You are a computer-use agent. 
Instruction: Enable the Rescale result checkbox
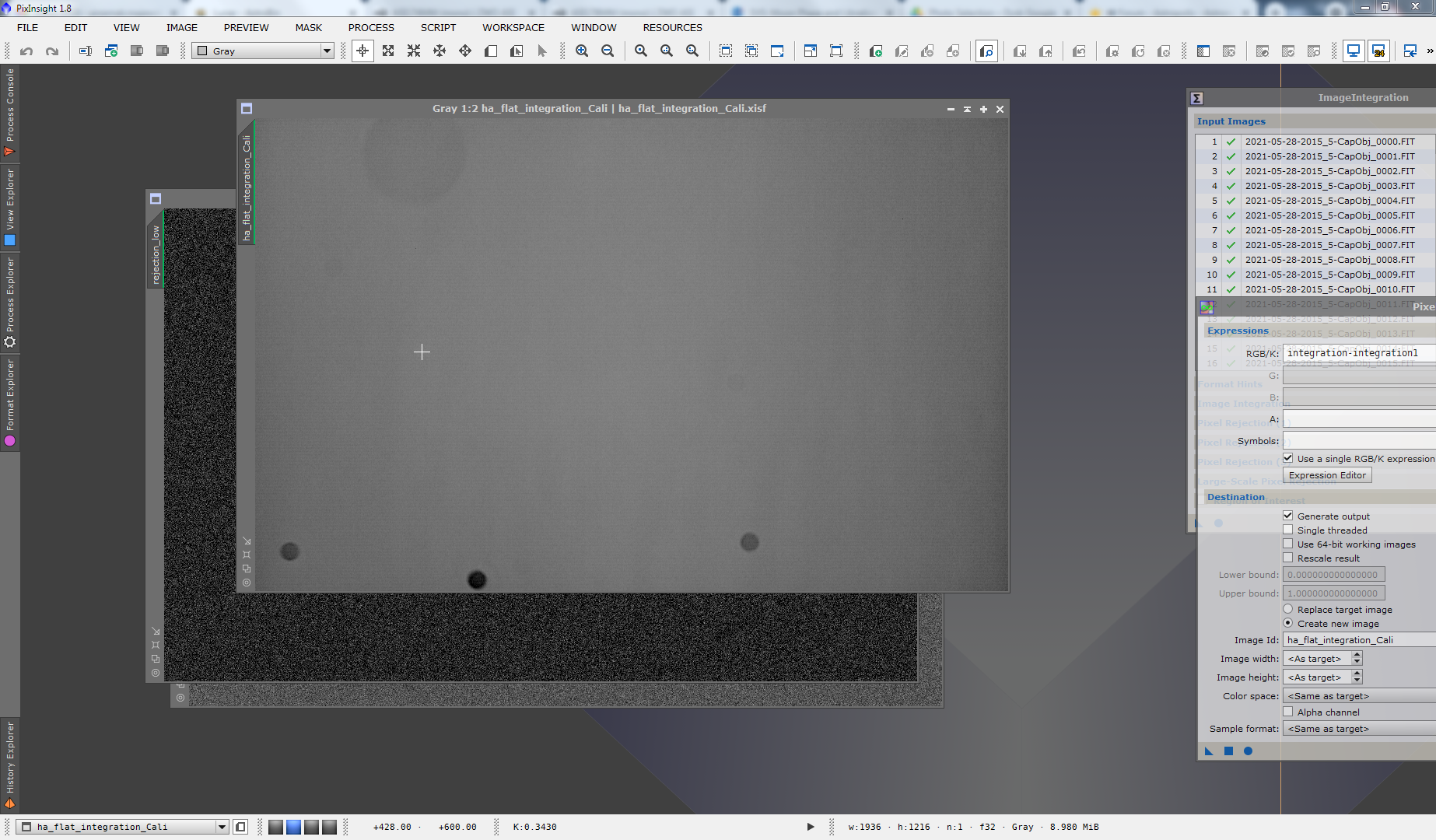click(x=1288, y=558)
